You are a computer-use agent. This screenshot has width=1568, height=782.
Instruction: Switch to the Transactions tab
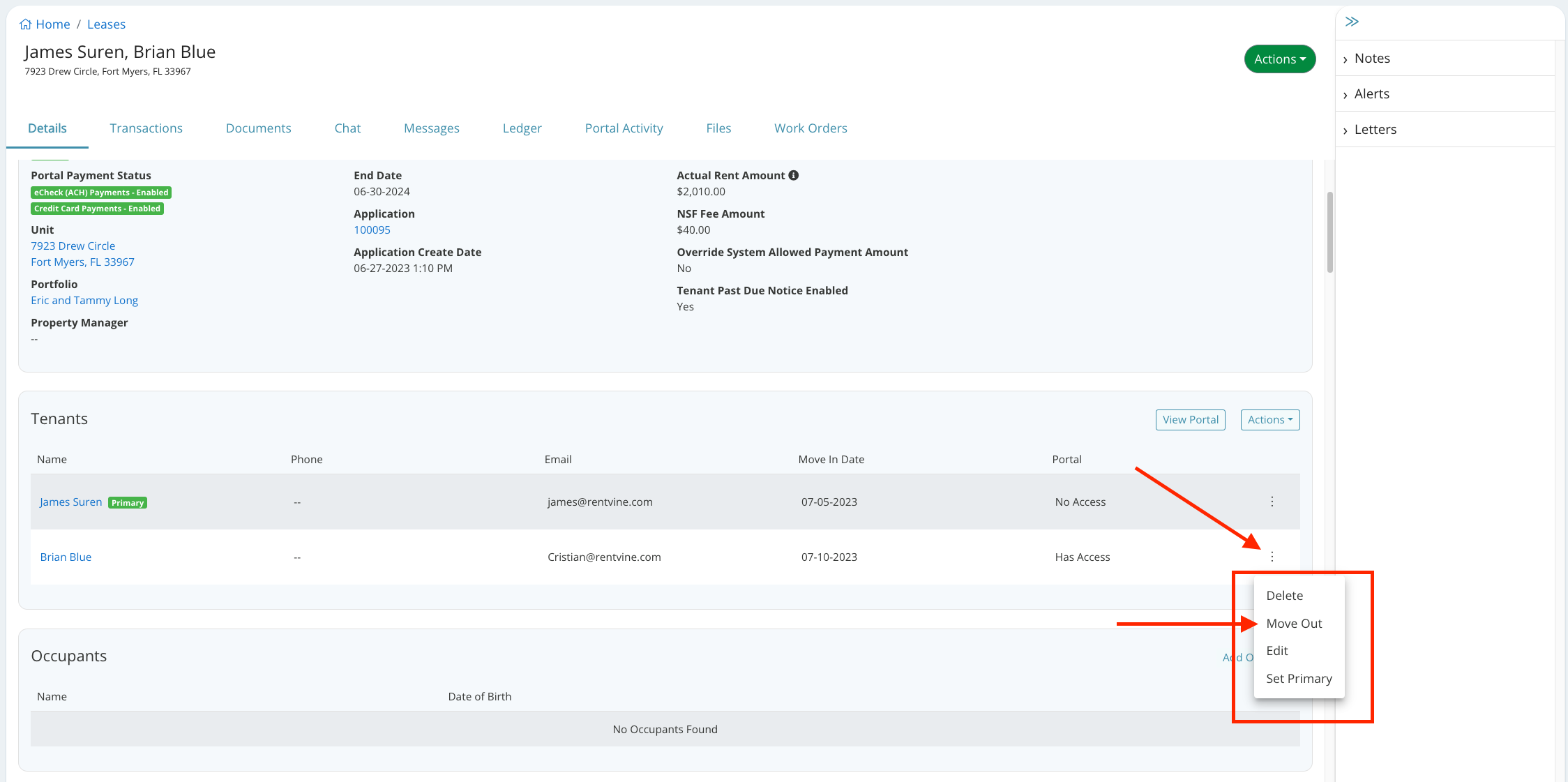pos(146,128)
